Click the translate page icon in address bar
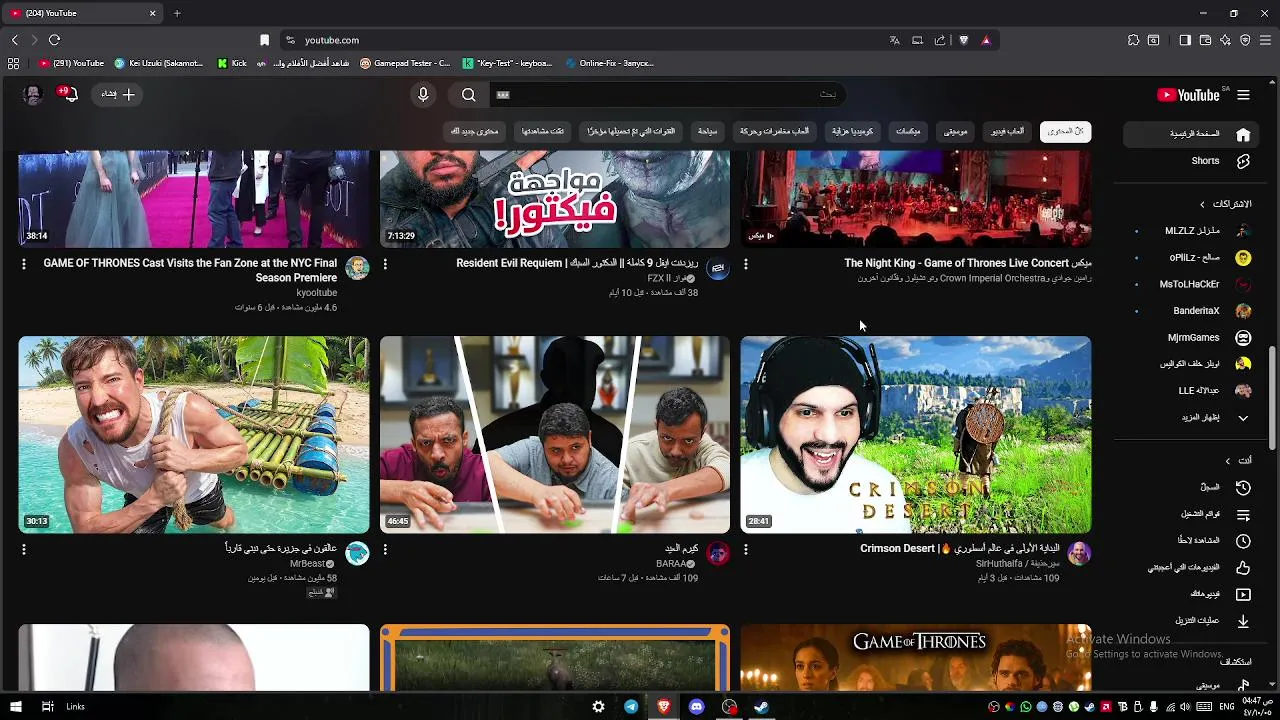The width and height of the screenshot is (1280, 720). click(894, 40)
